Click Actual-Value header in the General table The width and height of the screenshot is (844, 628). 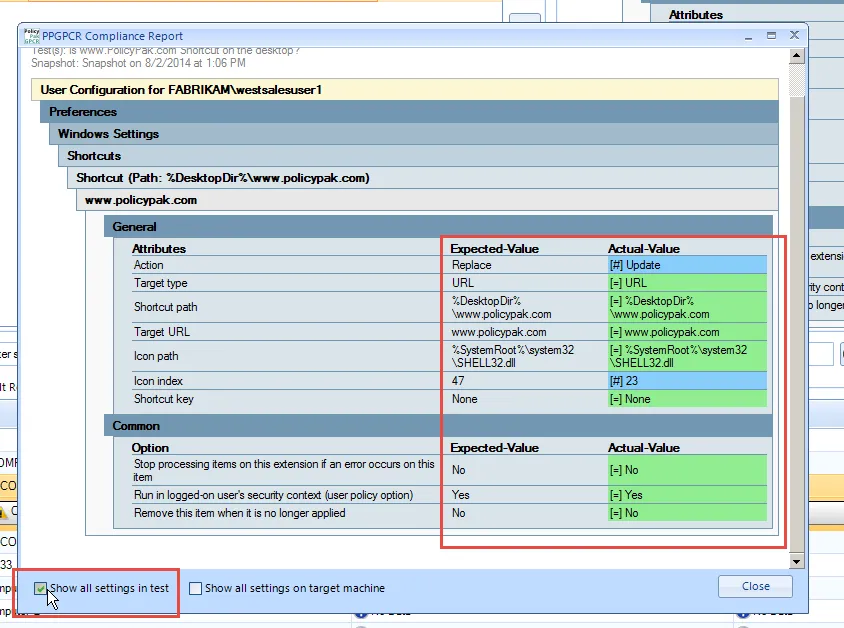click(x=644, y=249)
